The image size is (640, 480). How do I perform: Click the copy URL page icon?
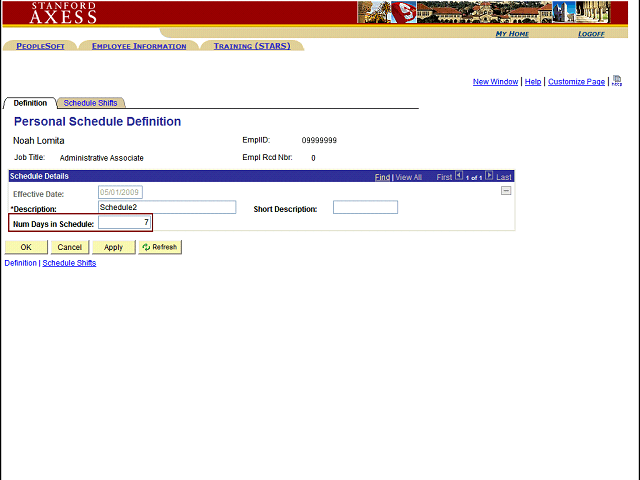coord(617,80)
